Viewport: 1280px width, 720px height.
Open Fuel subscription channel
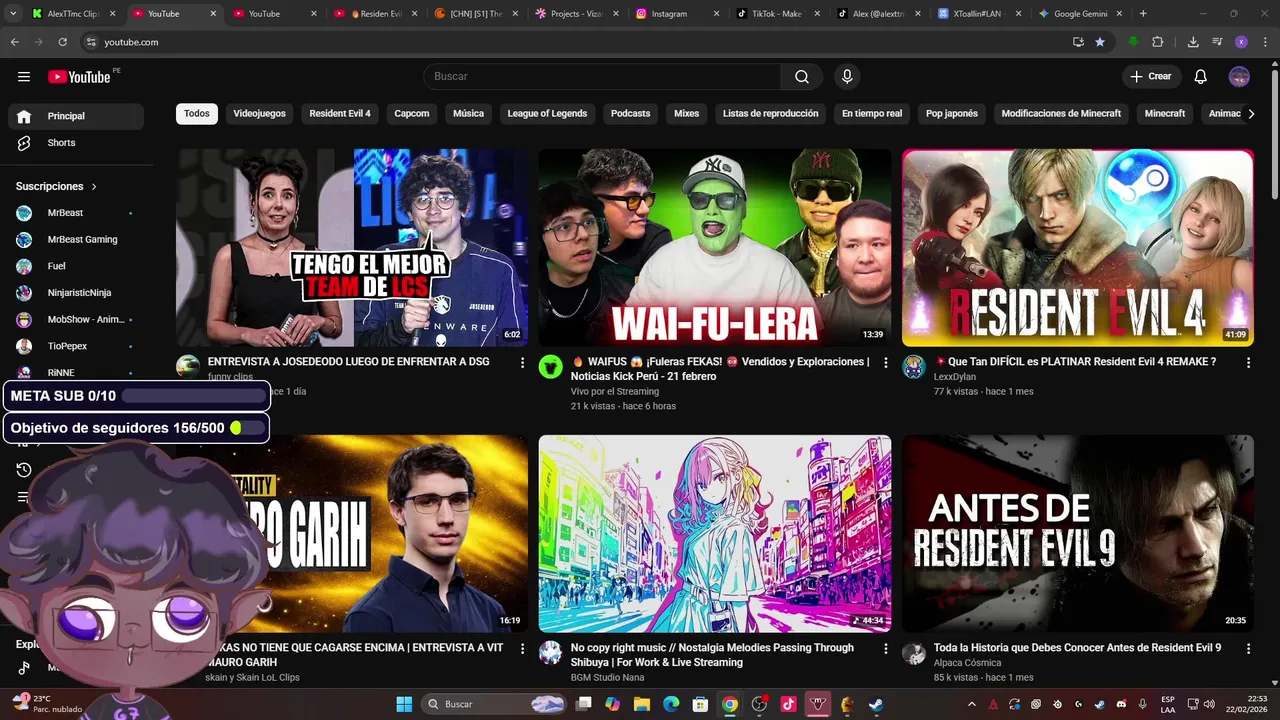click(x=76, y=266)
